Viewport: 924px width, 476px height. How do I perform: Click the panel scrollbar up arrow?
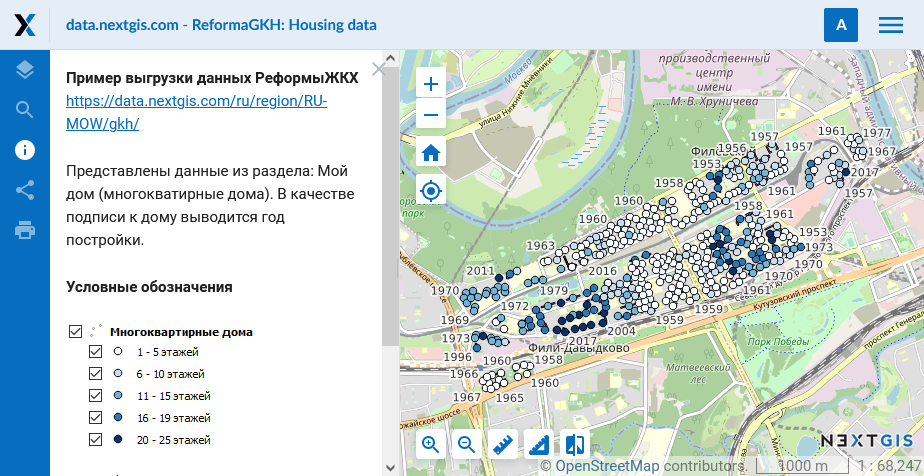coord(390,57)
